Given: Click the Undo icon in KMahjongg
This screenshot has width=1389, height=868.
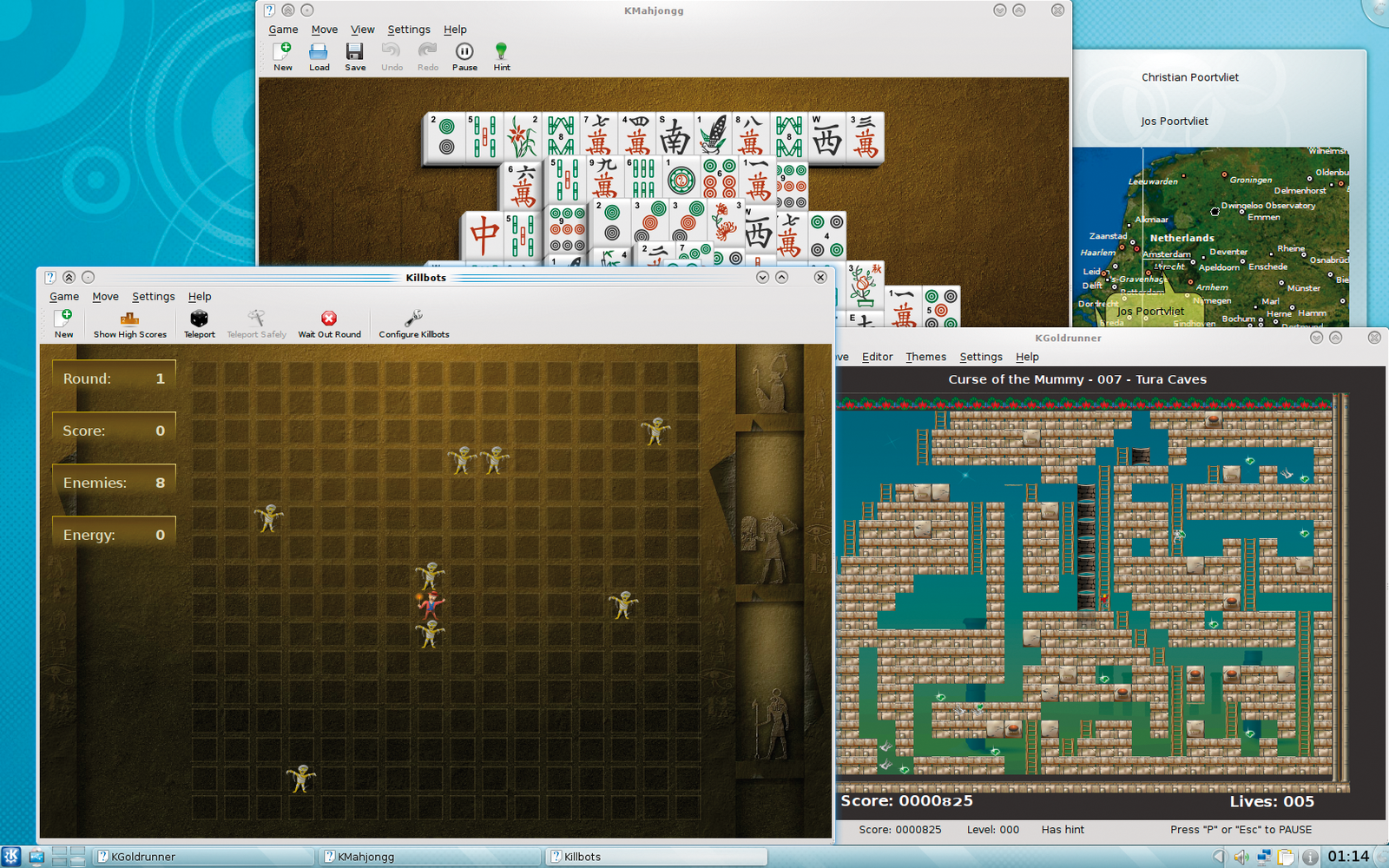Looking at the screenshot, I should pos(392,56).
